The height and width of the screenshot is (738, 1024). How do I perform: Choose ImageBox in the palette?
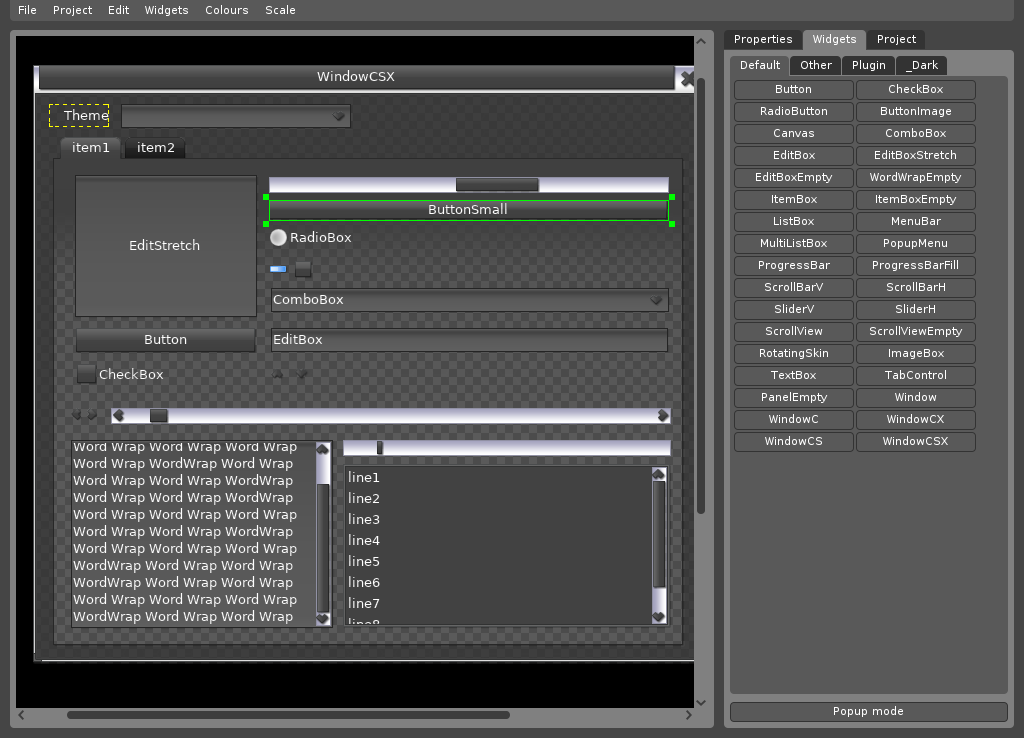[x=916, y=353]
